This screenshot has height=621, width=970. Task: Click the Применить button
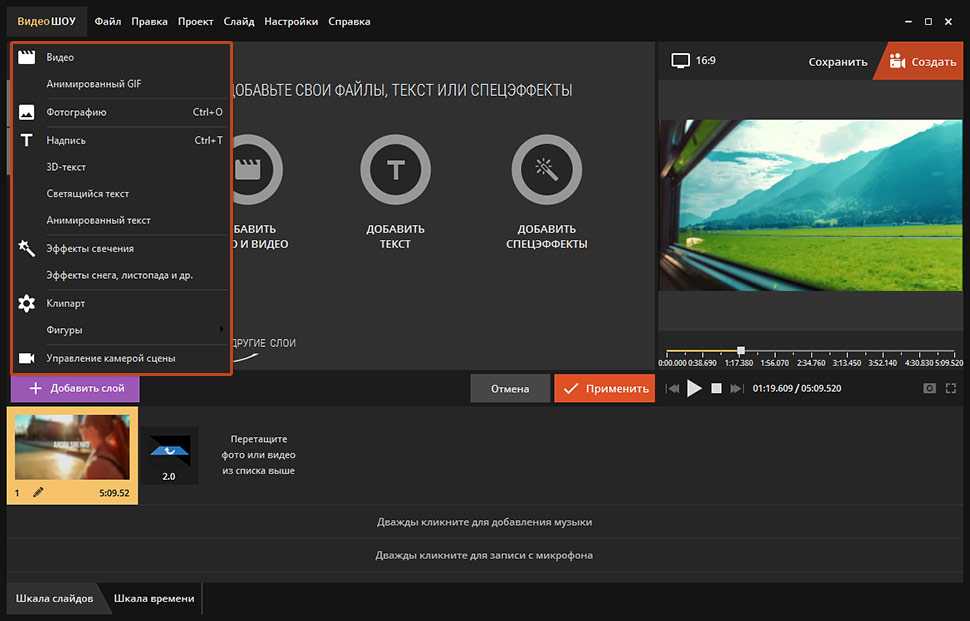(604, 388)
